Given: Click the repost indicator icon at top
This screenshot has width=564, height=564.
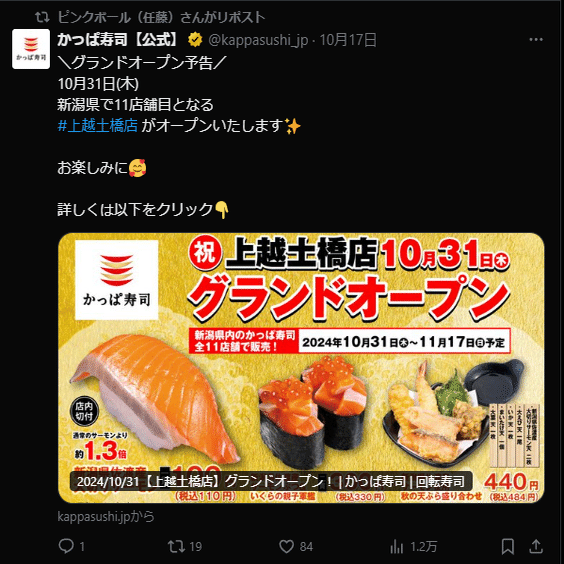Looking at the screenshot, I should point(42,17).
